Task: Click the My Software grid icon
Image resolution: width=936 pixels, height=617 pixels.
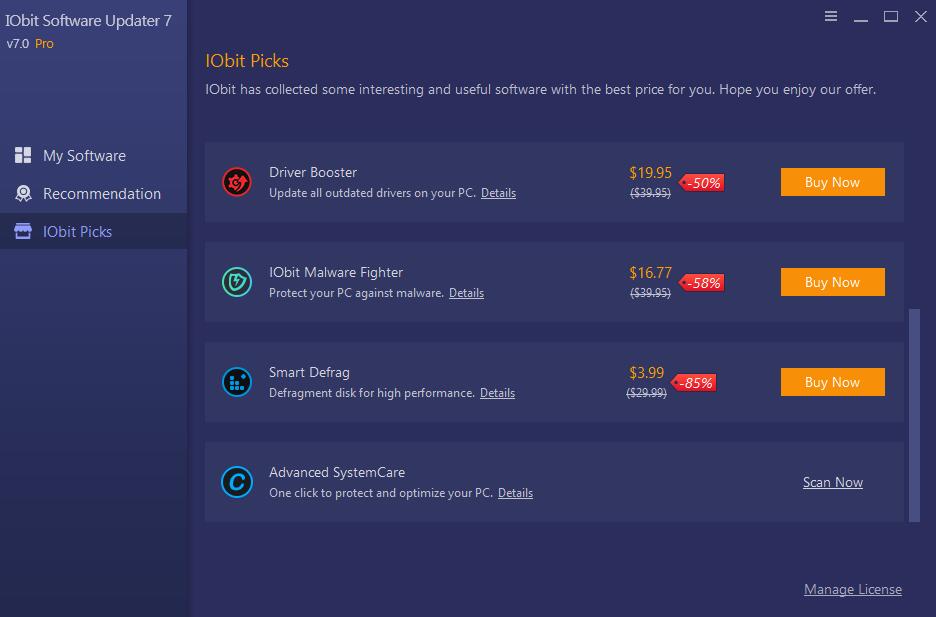Action: (x=23, y=155)
